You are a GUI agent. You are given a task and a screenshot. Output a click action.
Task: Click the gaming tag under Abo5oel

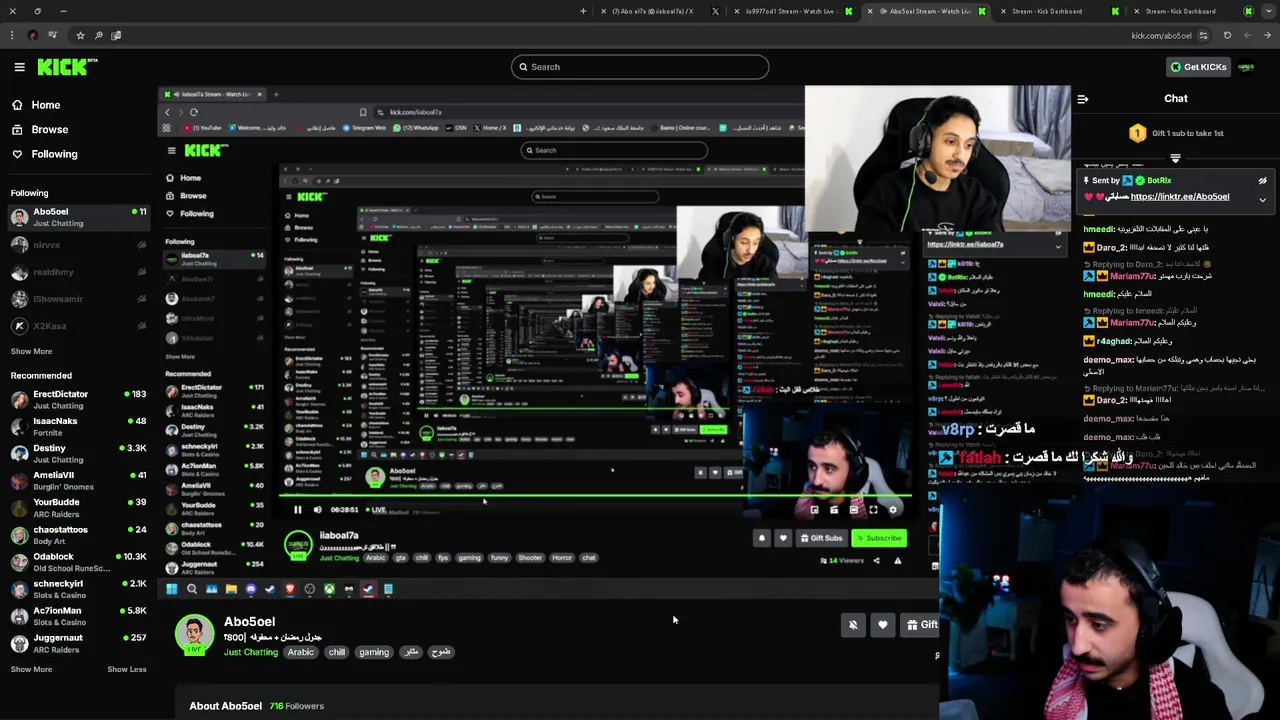tap(374, 652)
